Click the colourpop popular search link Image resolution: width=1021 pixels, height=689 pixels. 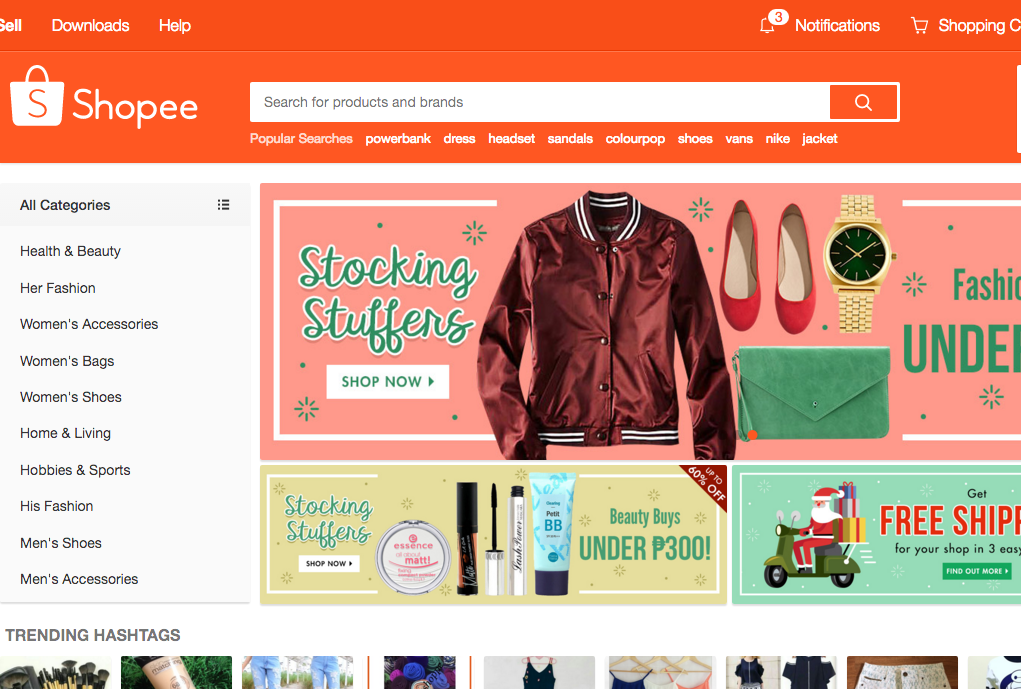click(635, 138)
